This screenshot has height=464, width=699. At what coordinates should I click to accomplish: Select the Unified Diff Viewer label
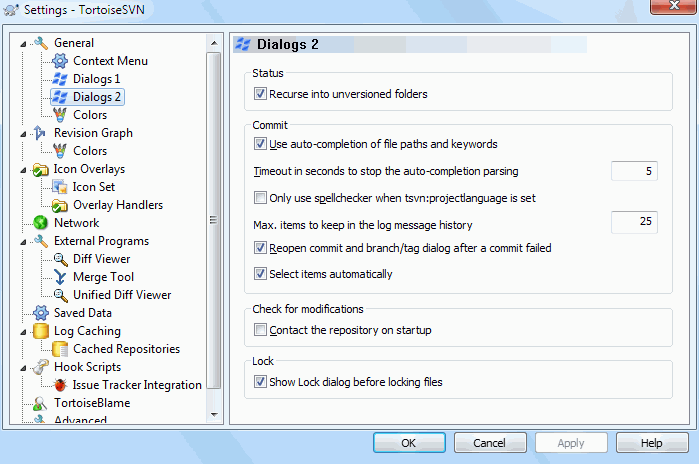point(122,295)
